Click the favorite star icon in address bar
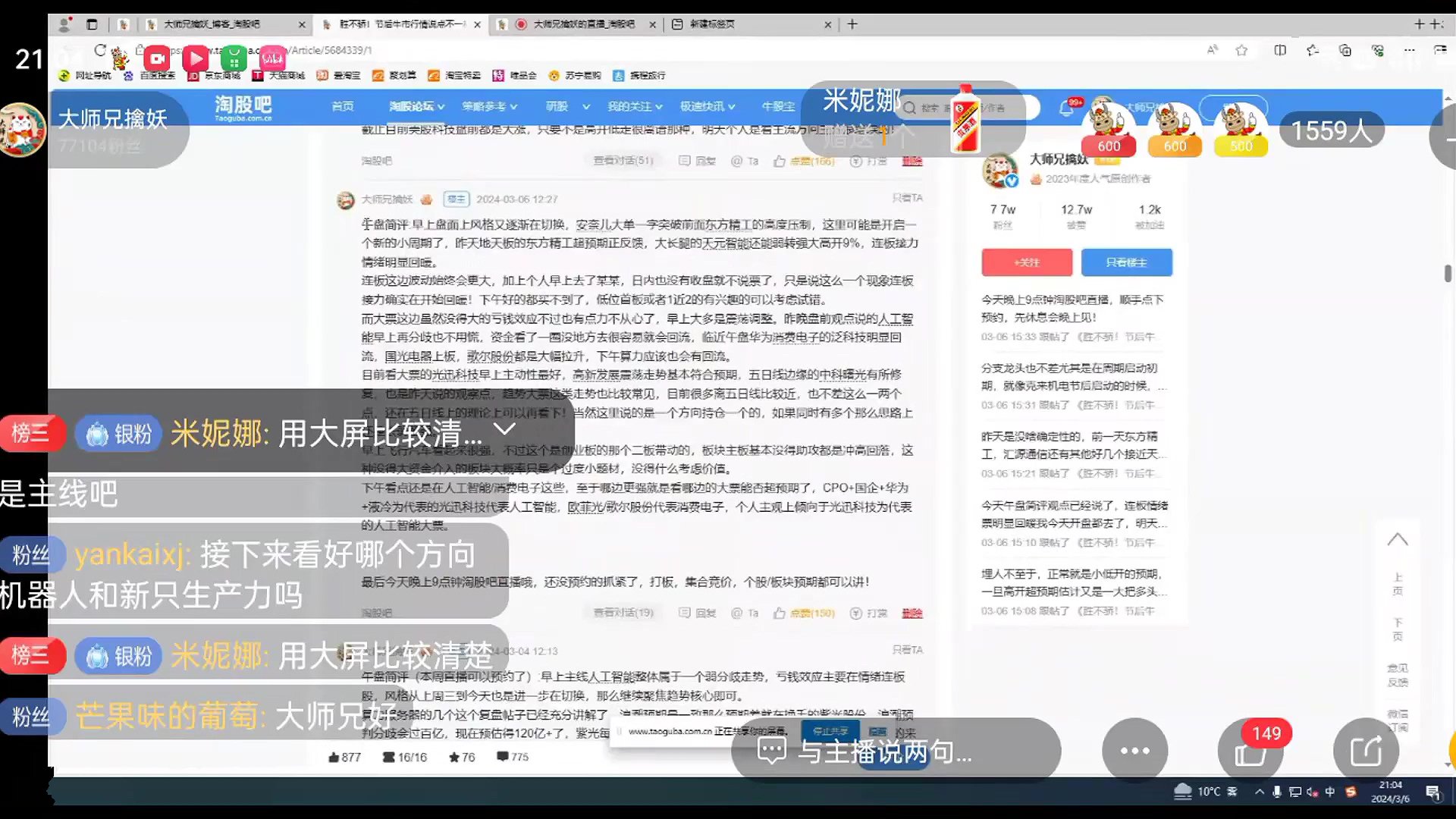 click(x=1241, y=50)
